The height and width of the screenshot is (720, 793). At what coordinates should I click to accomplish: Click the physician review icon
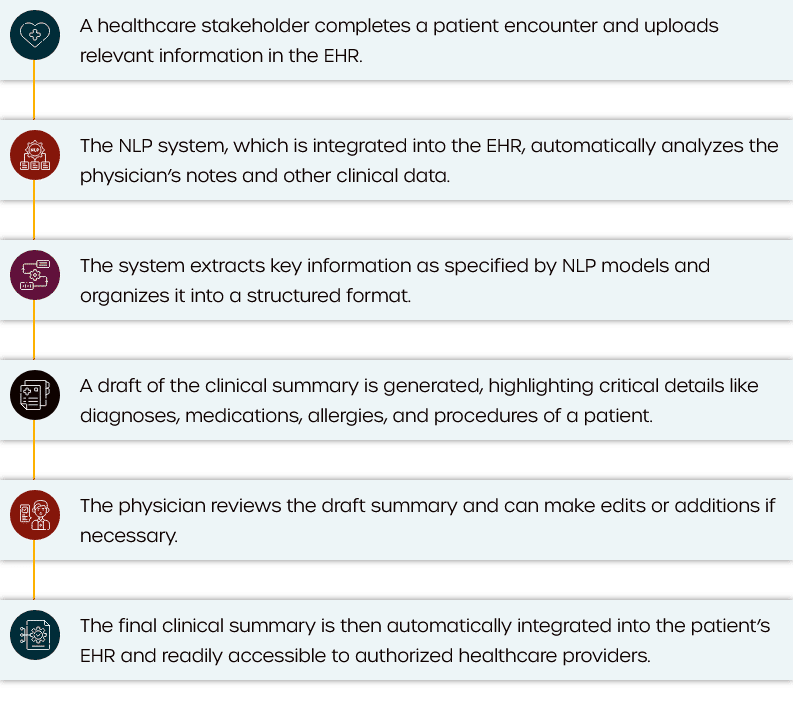coord(35,515)
